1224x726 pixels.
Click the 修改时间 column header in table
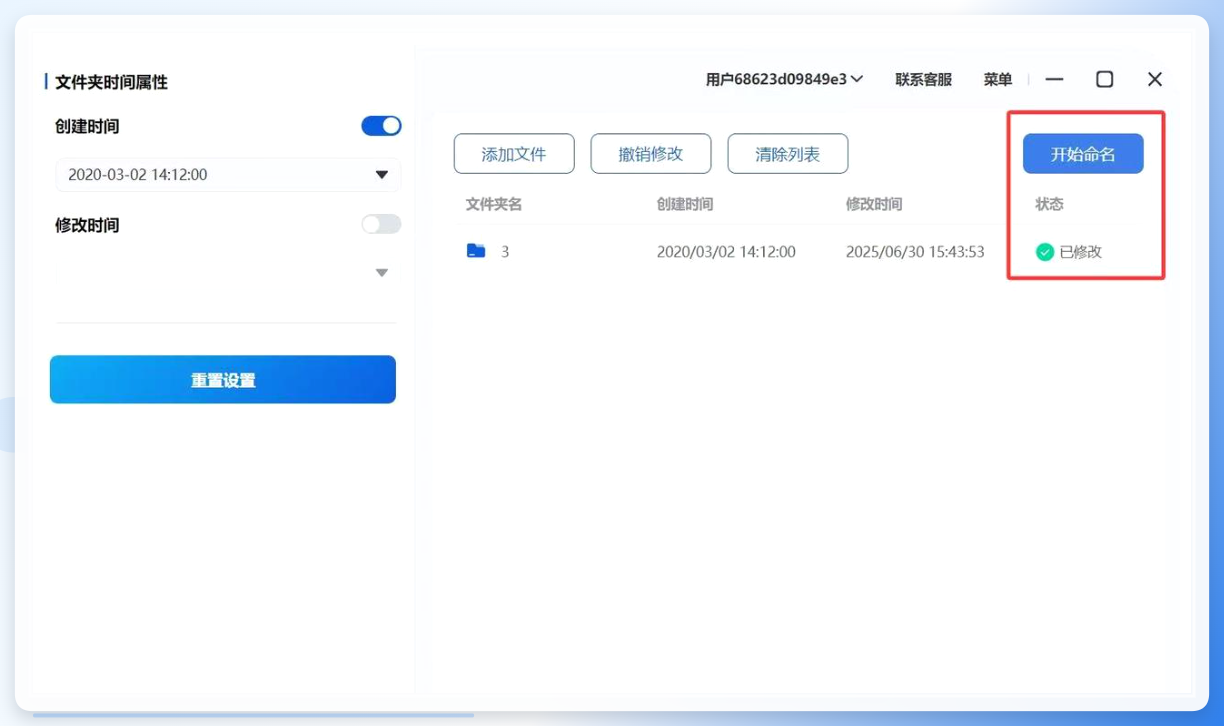874,204
